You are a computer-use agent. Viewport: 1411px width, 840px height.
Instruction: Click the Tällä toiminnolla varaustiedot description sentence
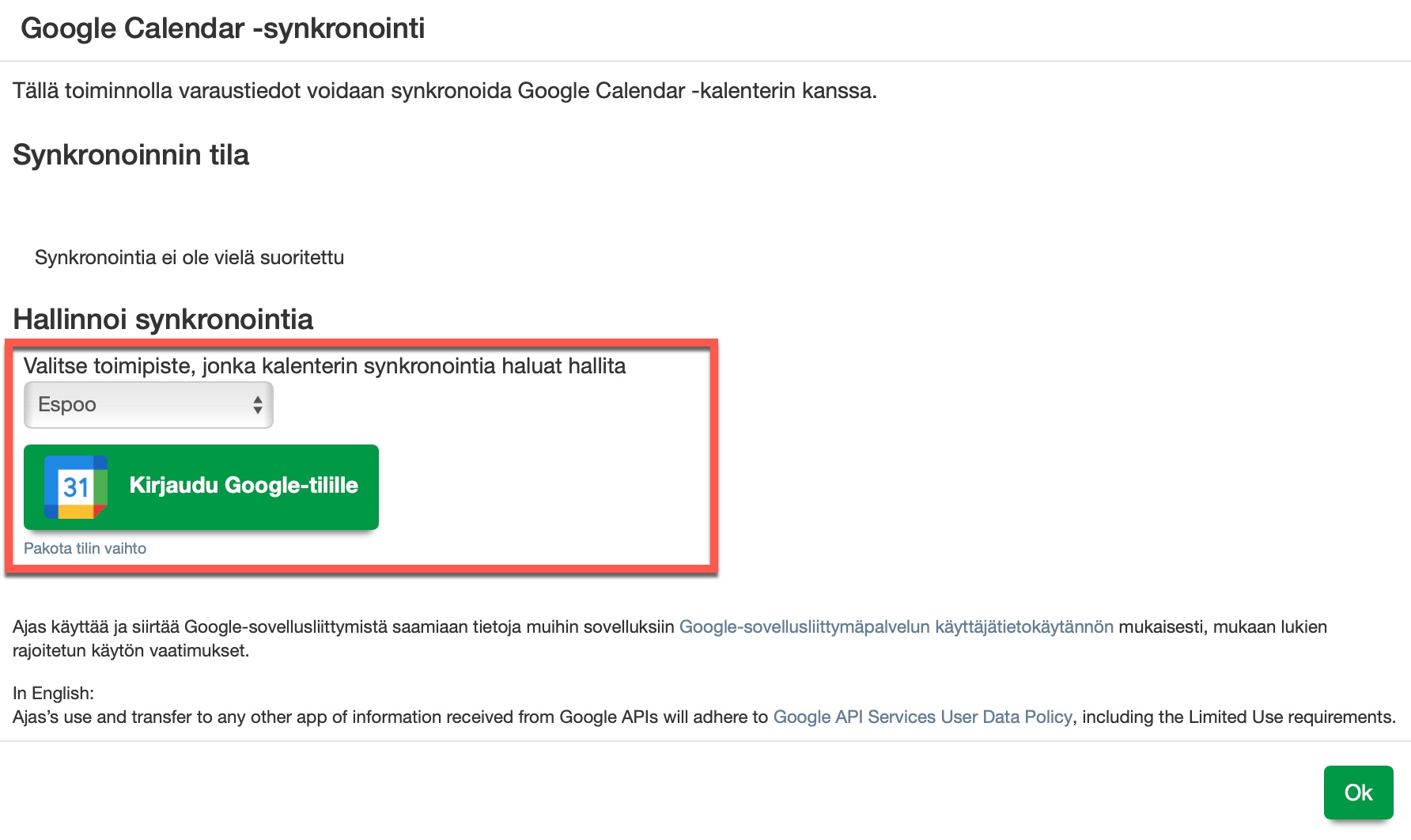click(444, 91)
